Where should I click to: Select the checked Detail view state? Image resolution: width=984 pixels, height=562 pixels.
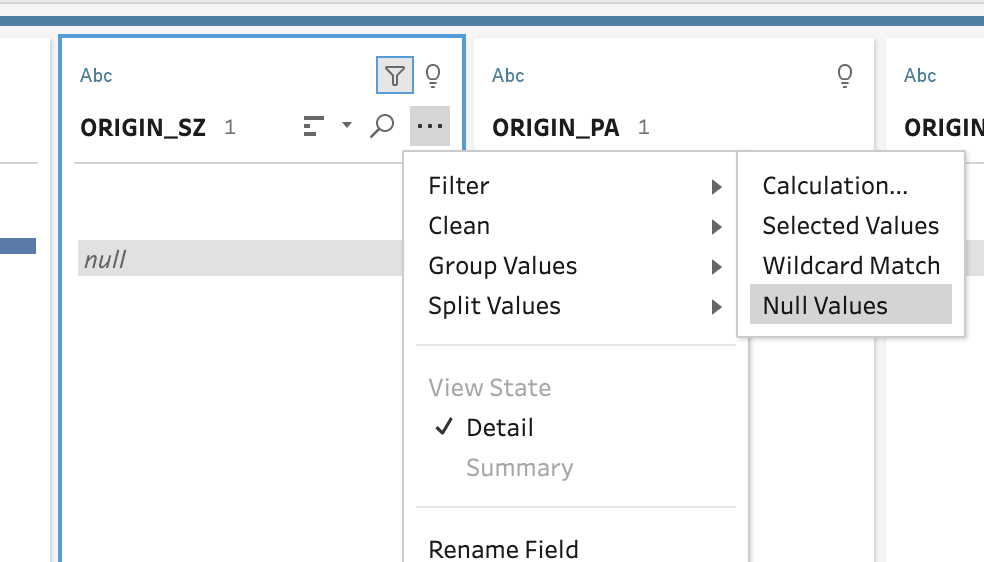coord(499,428)
